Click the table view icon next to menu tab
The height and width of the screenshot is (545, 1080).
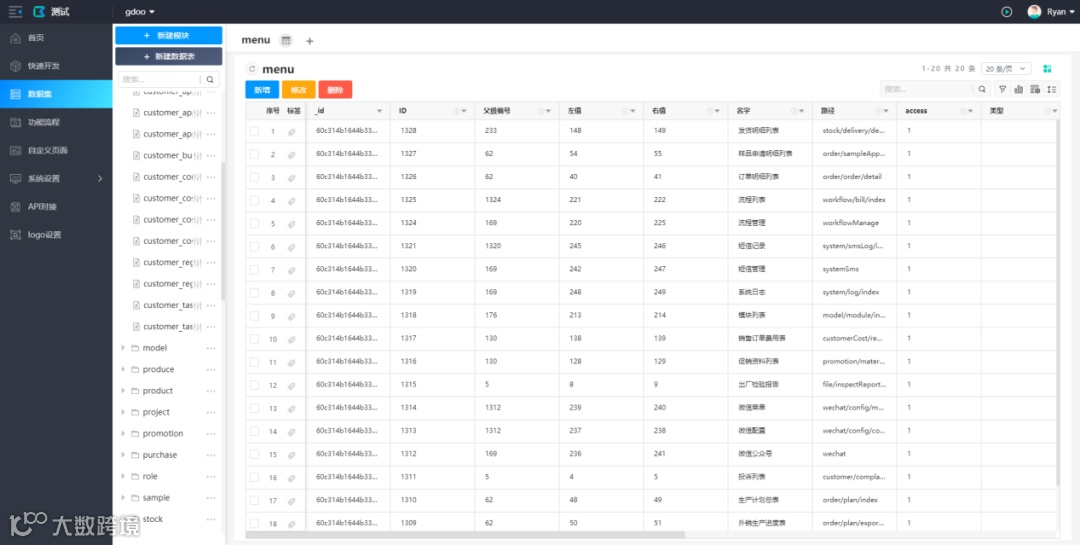point(286,41)
